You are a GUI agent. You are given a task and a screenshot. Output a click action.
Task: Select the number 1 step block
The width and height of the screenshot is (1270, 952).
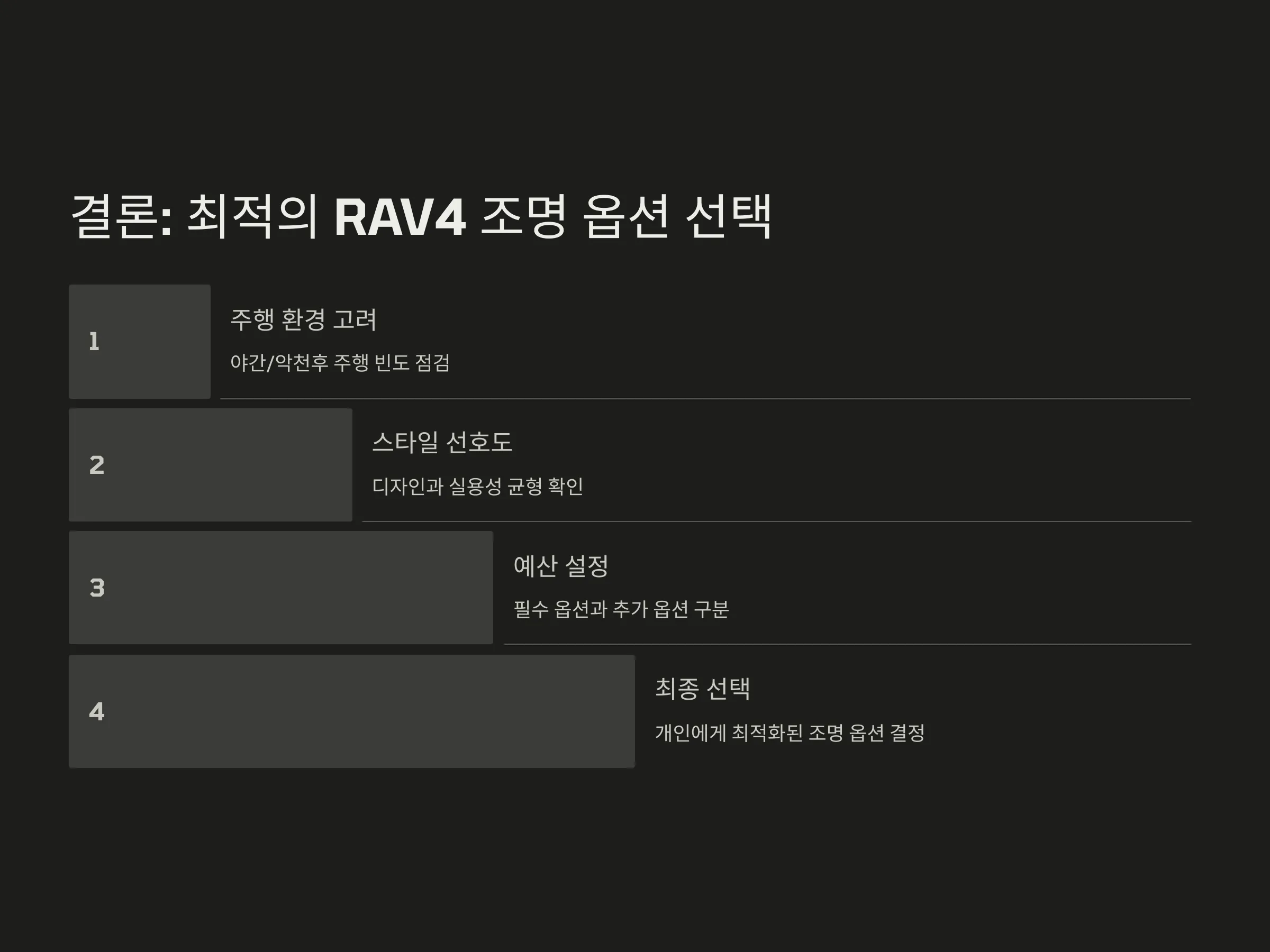coord(140,342)
